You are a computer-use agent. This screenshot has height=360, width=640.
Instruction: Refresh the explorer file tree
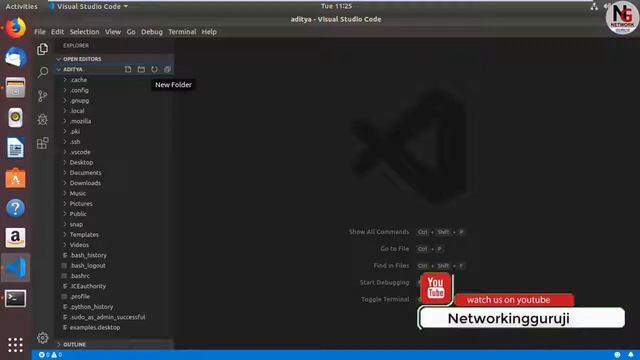pyautogui.click(x=154, y=69)
